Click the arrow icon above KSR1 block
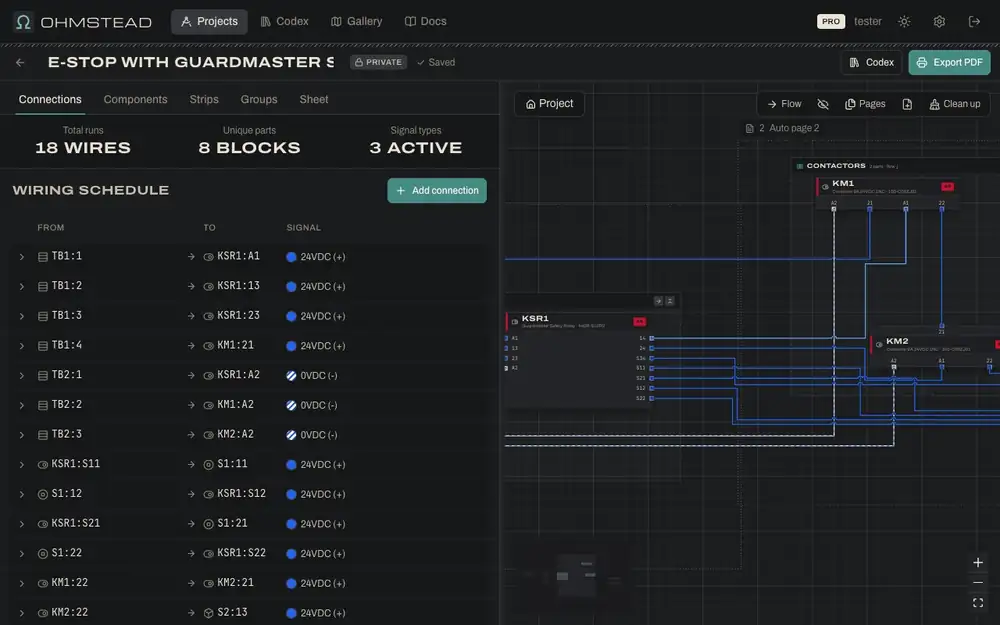Screen dimensions: 1000x625 658,301
